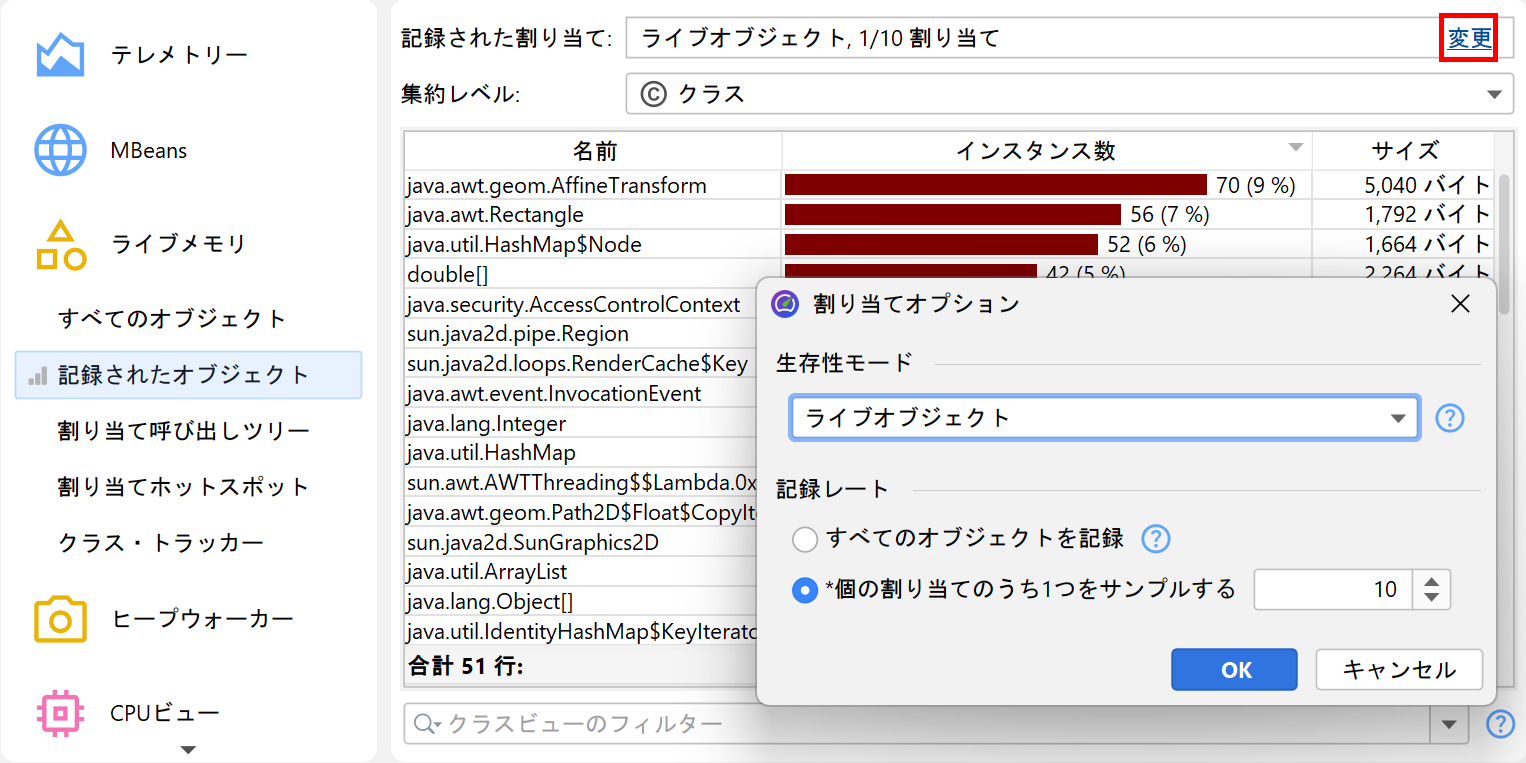Click the キャンセル button
Viewport: 1526px width, 763px height.
(x=1398, y=670)
